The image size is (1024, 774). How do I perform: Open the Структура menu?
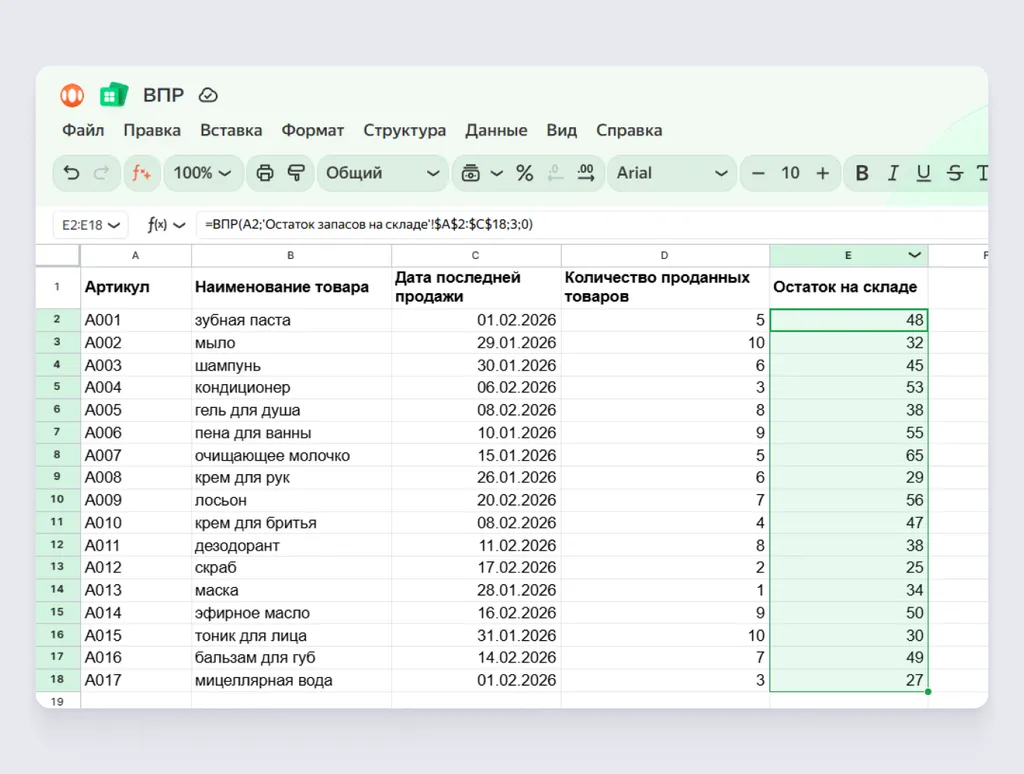point(405,130)
